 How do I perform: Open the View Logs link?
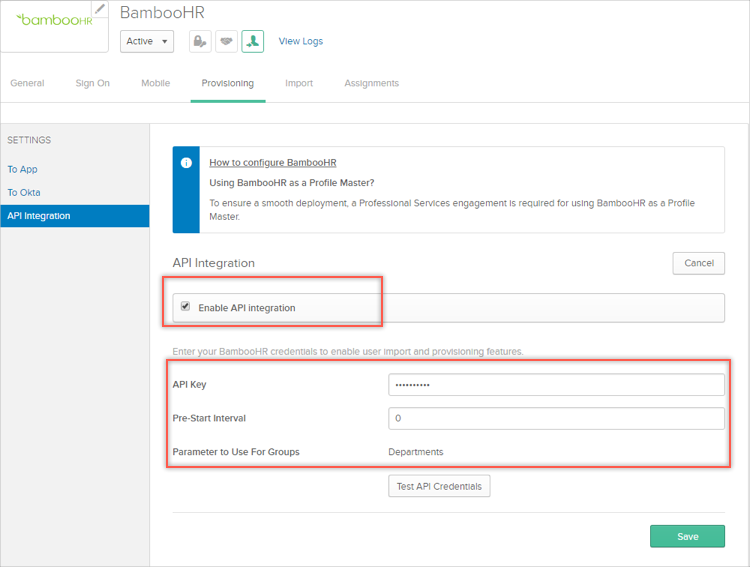click(x=301, y=41)
